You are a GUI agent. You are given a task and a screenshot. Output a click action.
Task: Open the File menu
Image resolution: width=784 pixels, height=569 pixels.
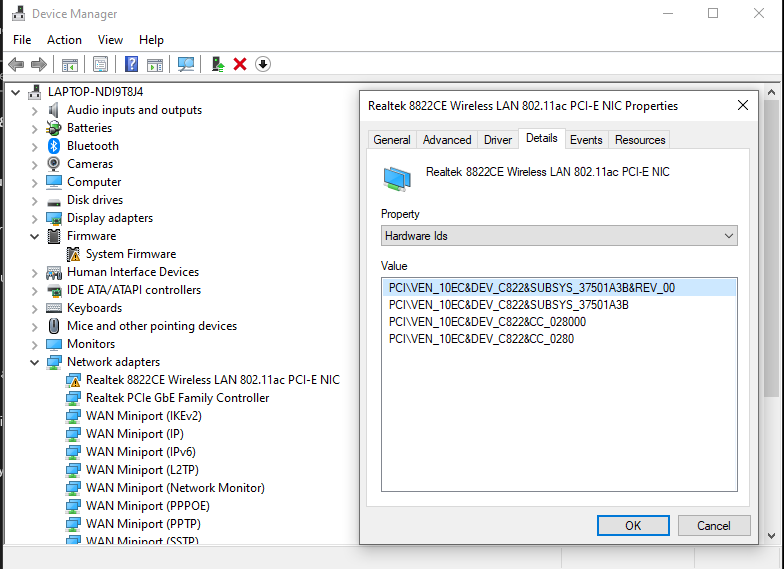coord(22,40)
